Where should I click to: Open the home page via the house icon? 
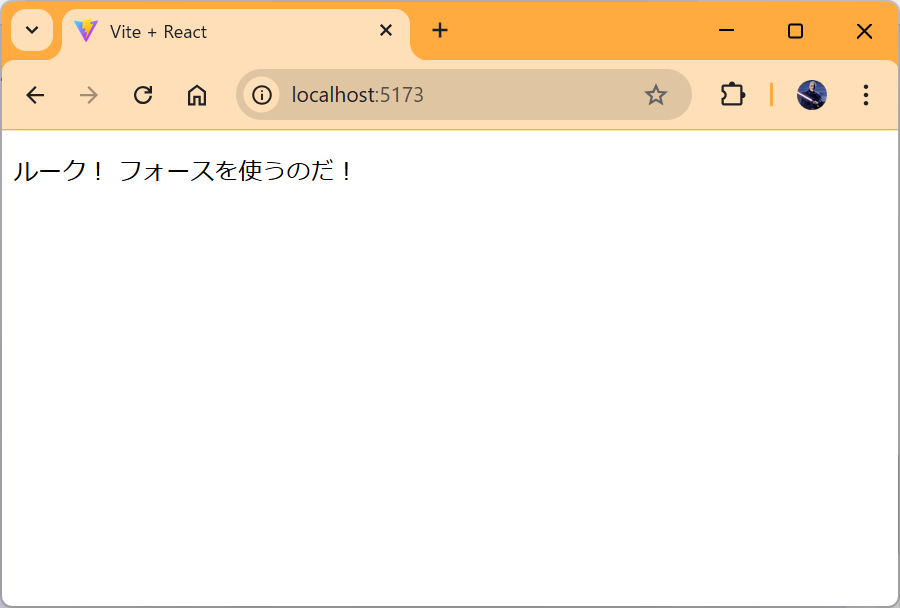tap(197, 95)
